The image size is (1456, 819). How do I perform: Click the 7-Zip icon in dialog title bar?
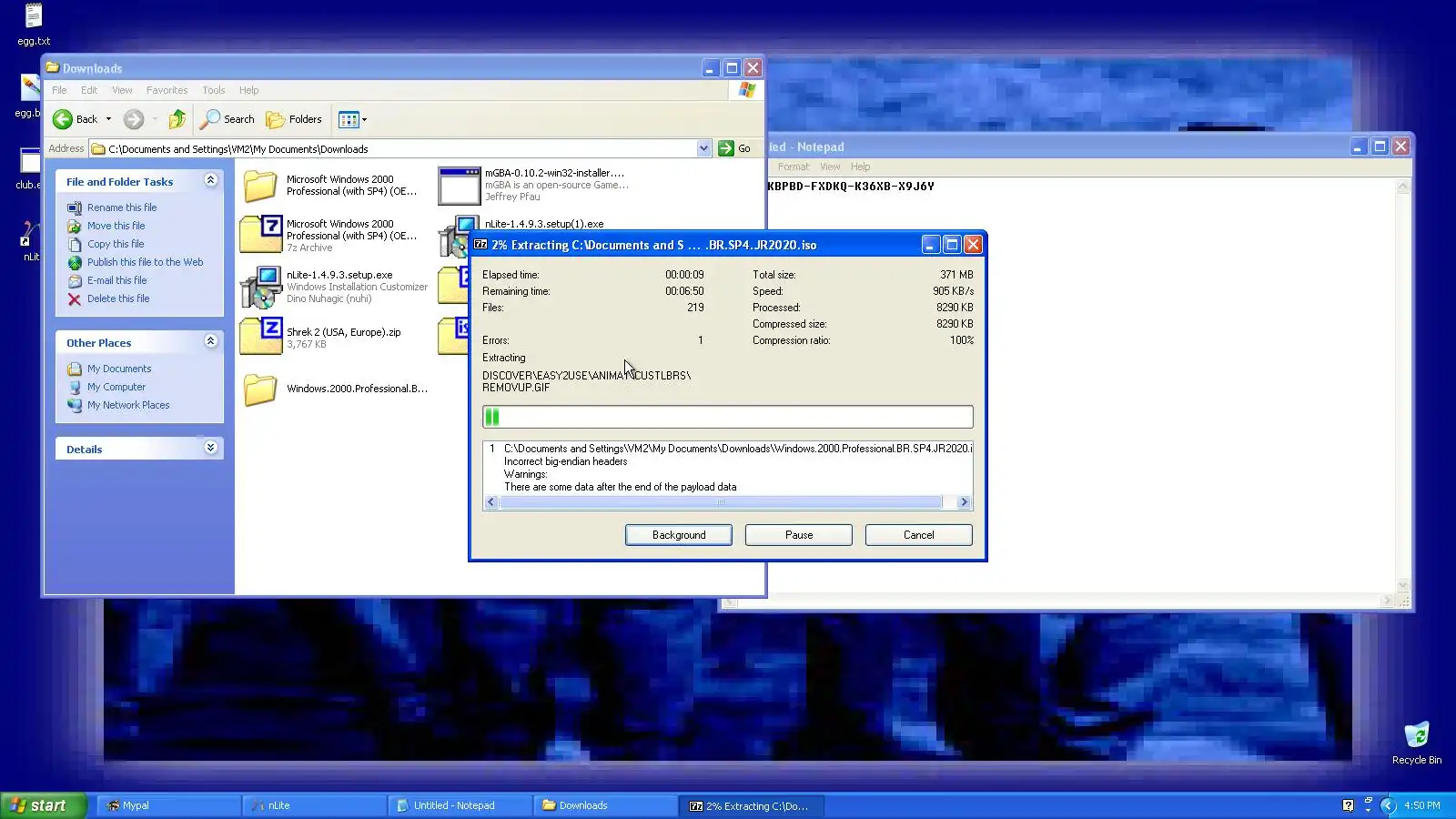[480, 245]
